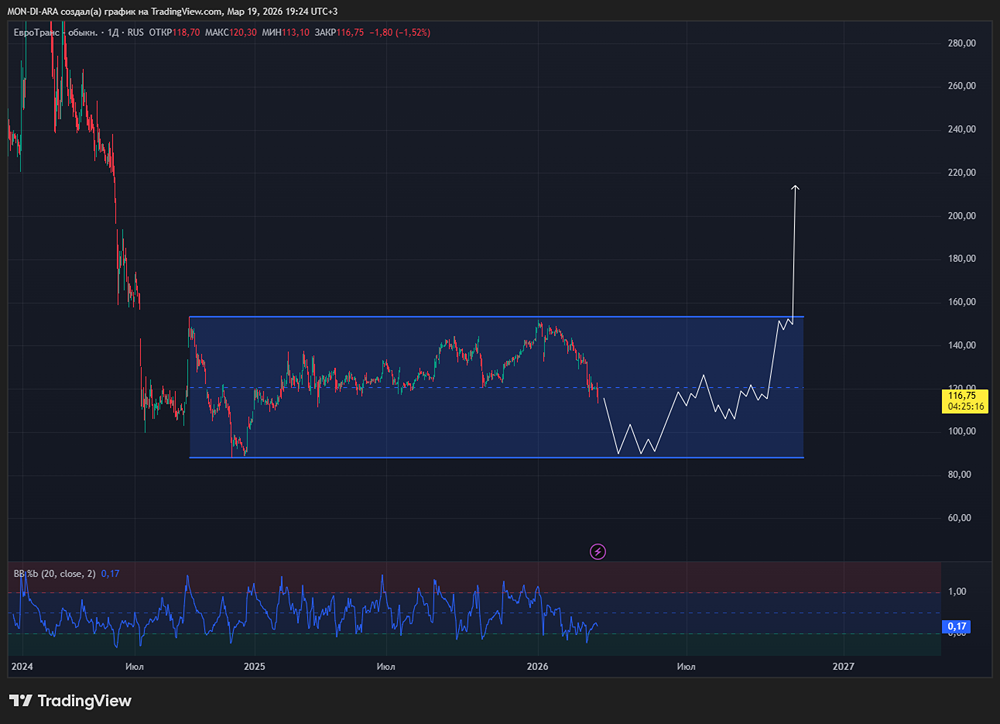Image resolution: width=1000 pixels, height=724 pixels.
Task: Select the blue rectangle's bottom border line
Action: pyautogui.click(x=496, y=457)
